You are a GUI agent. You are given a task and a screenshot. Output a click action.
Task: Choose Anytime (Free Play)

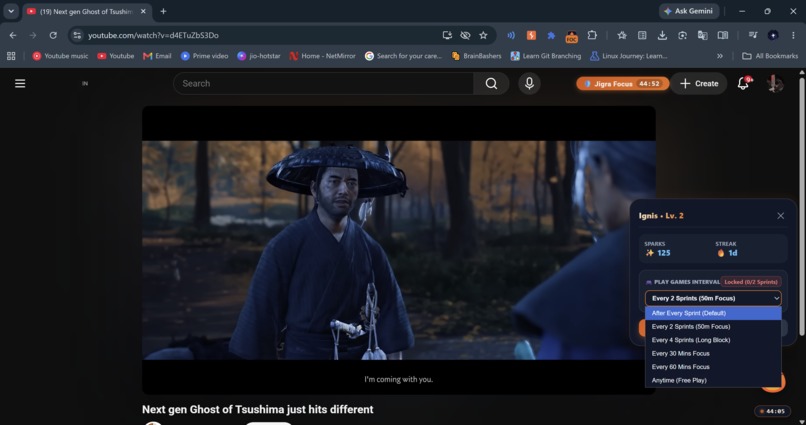713,380
